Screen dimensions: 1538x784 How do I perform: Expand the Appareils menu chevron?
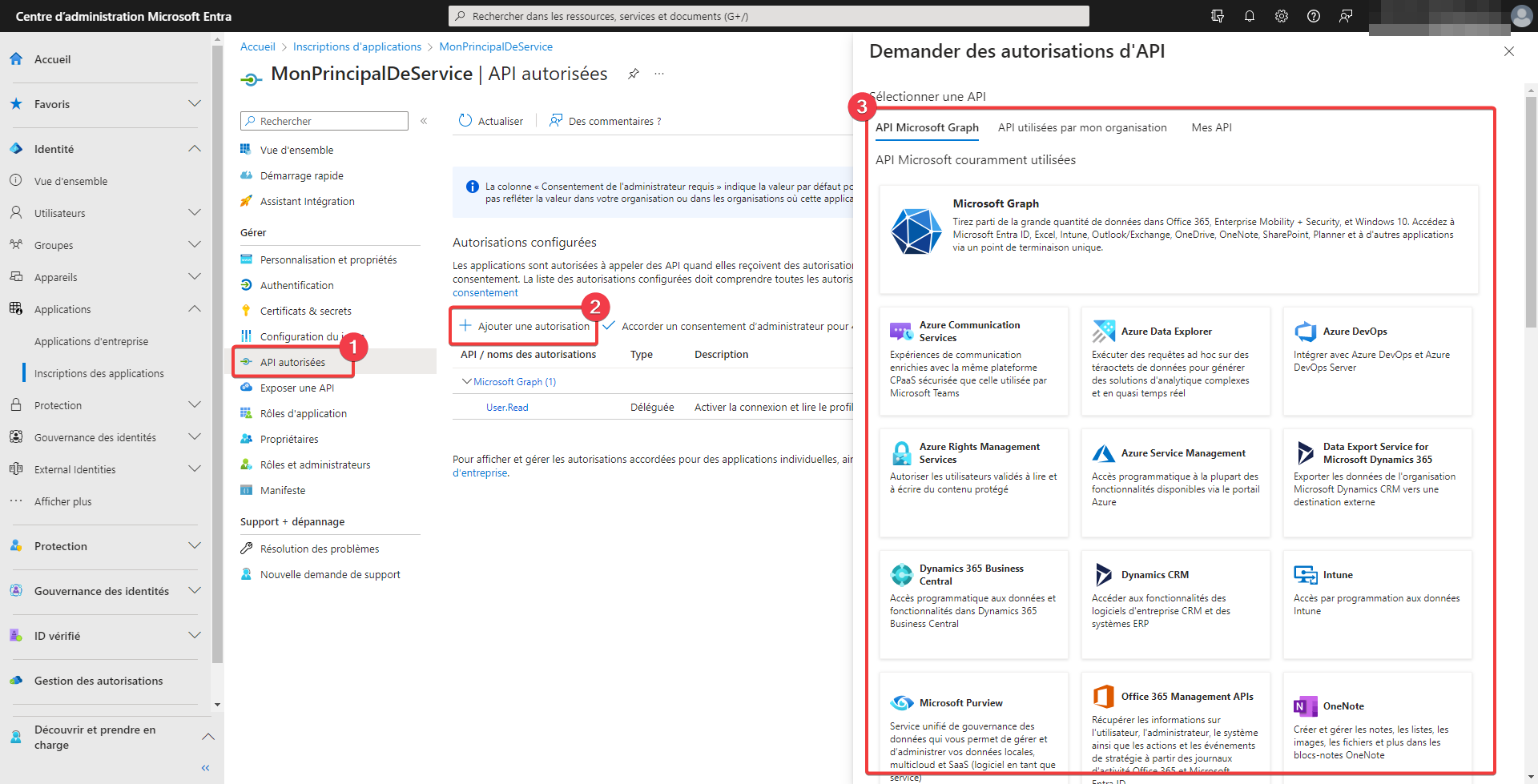[194, 277]
